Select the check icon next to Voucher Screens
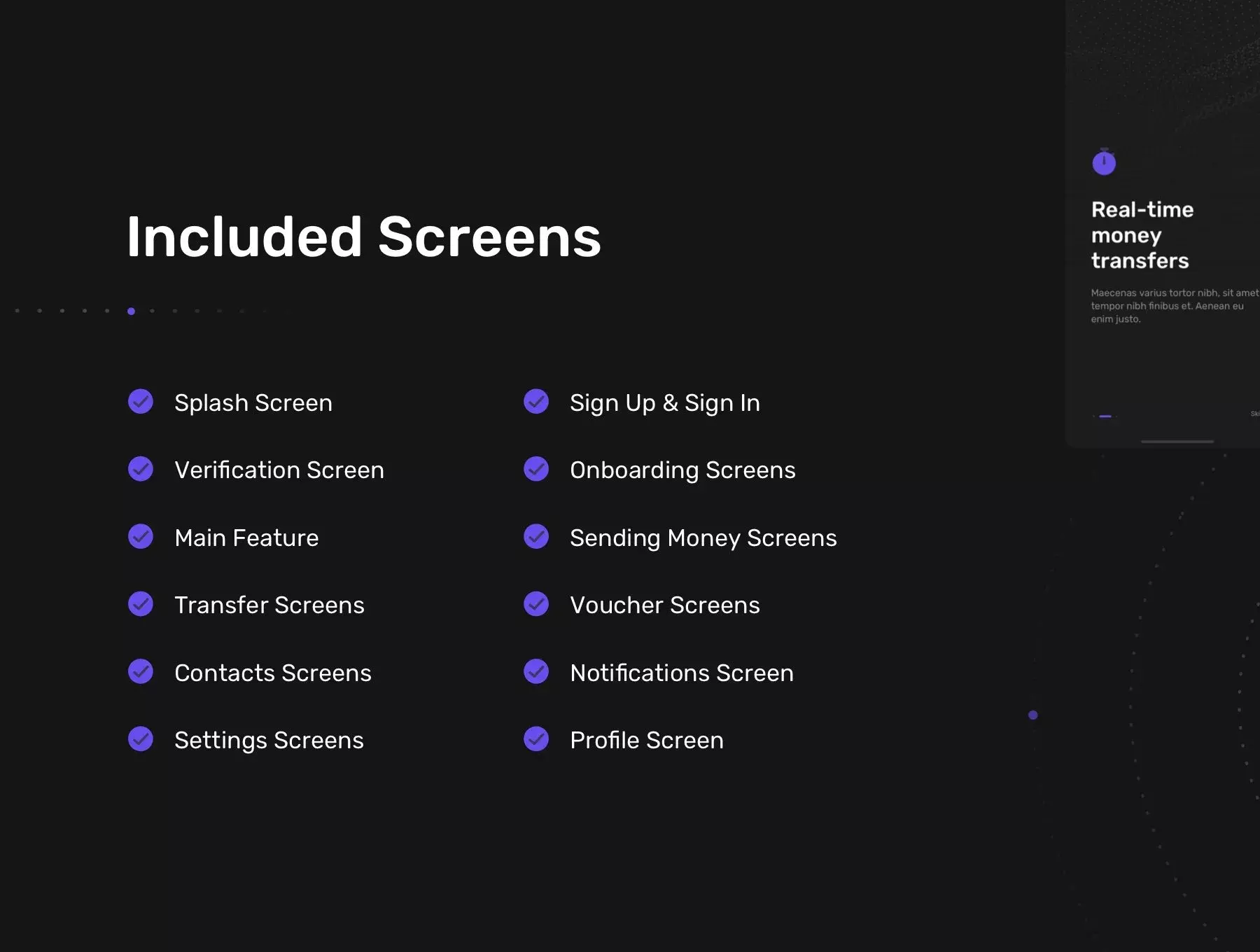 point(536,604)
